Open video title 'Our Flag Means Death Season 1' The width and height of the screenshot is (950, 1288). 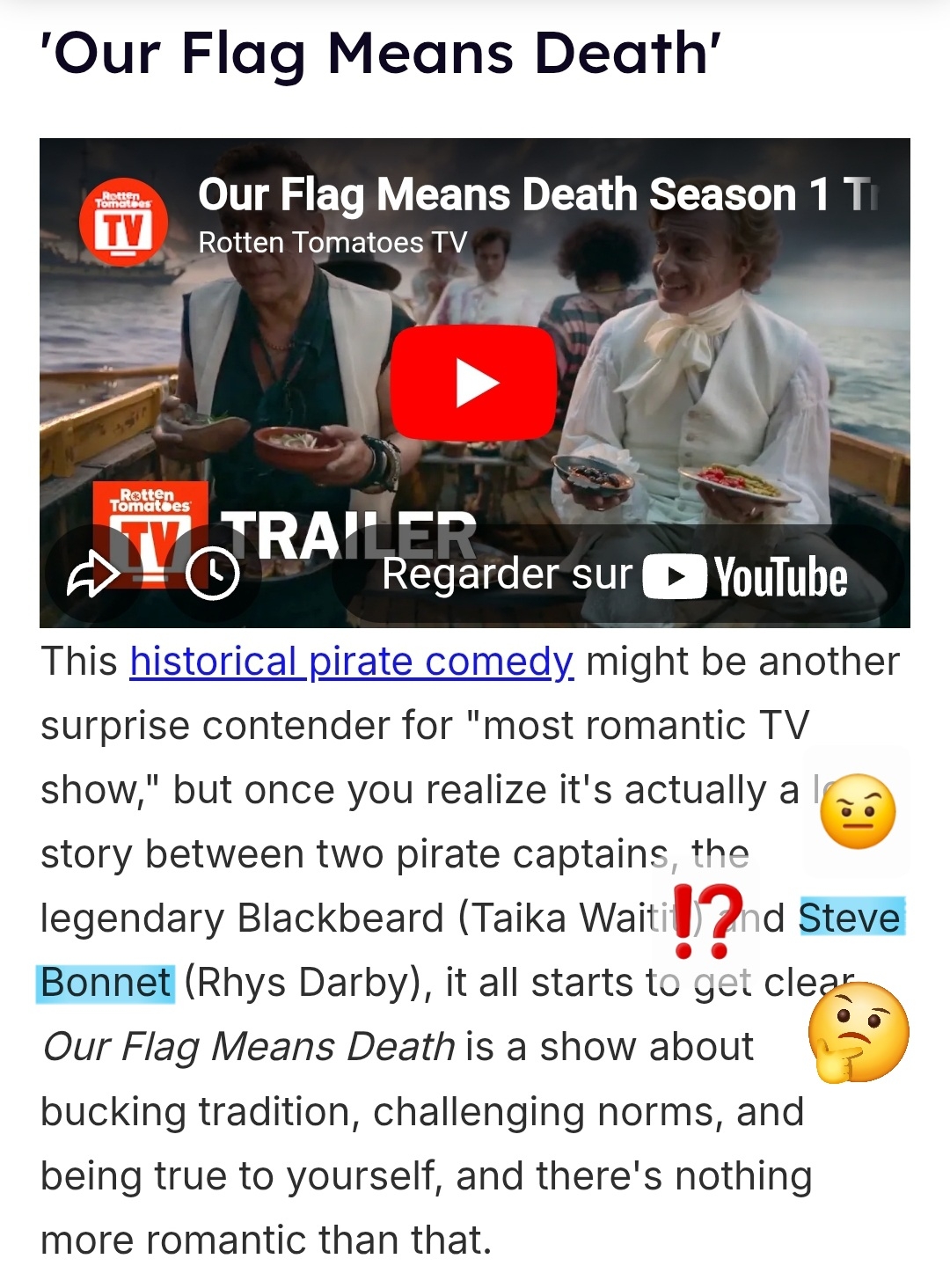click(537, 194)
